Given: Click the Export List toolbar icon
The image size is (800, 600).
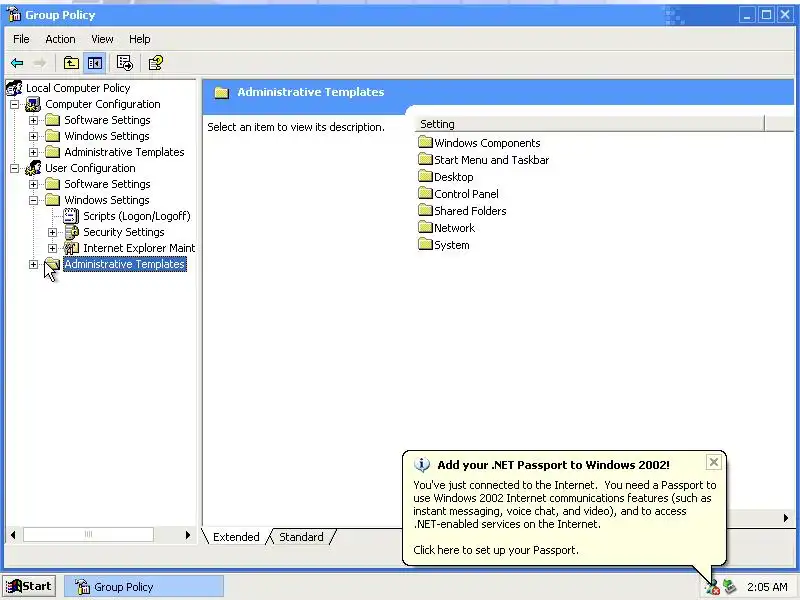Looking at the screenshot, I should click(x=124, y=63).
